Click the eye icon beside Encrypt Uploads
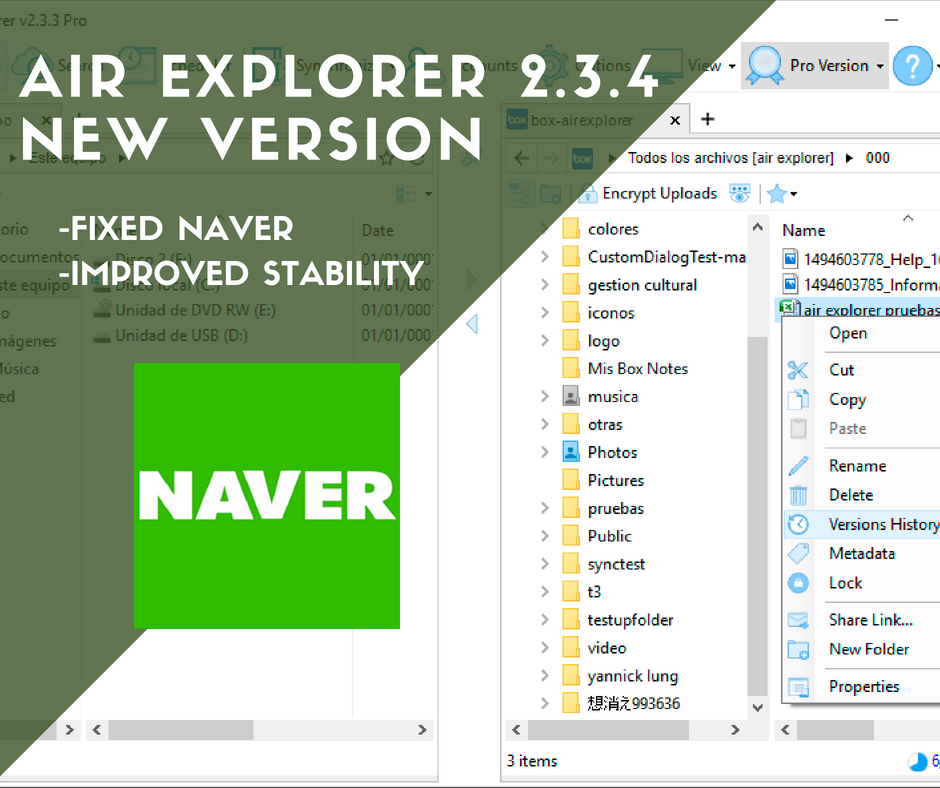 [739, 193]
